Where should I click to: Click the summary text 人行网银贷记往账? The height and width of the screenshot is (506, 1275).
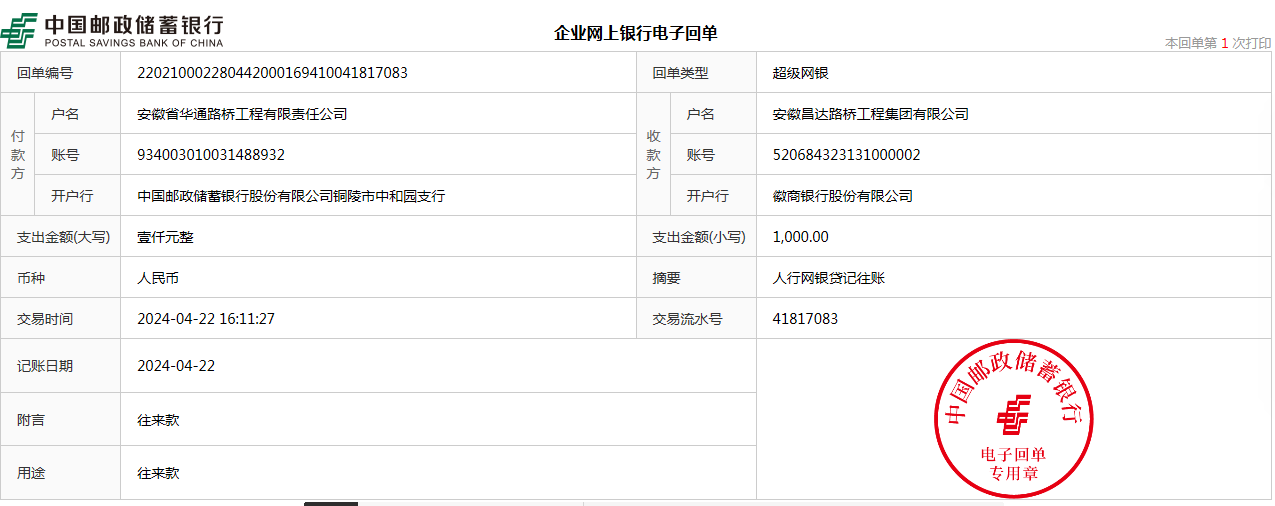(x=829, y=278)
